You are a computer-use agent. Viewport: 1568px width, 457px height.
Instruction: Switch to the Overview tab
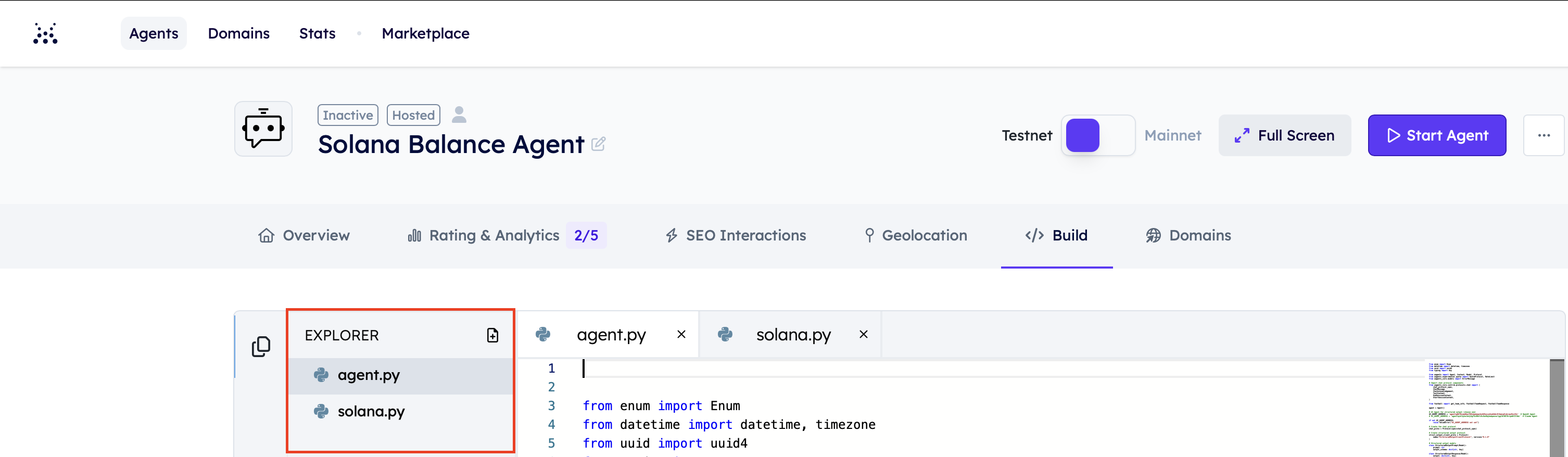point(304,235)
